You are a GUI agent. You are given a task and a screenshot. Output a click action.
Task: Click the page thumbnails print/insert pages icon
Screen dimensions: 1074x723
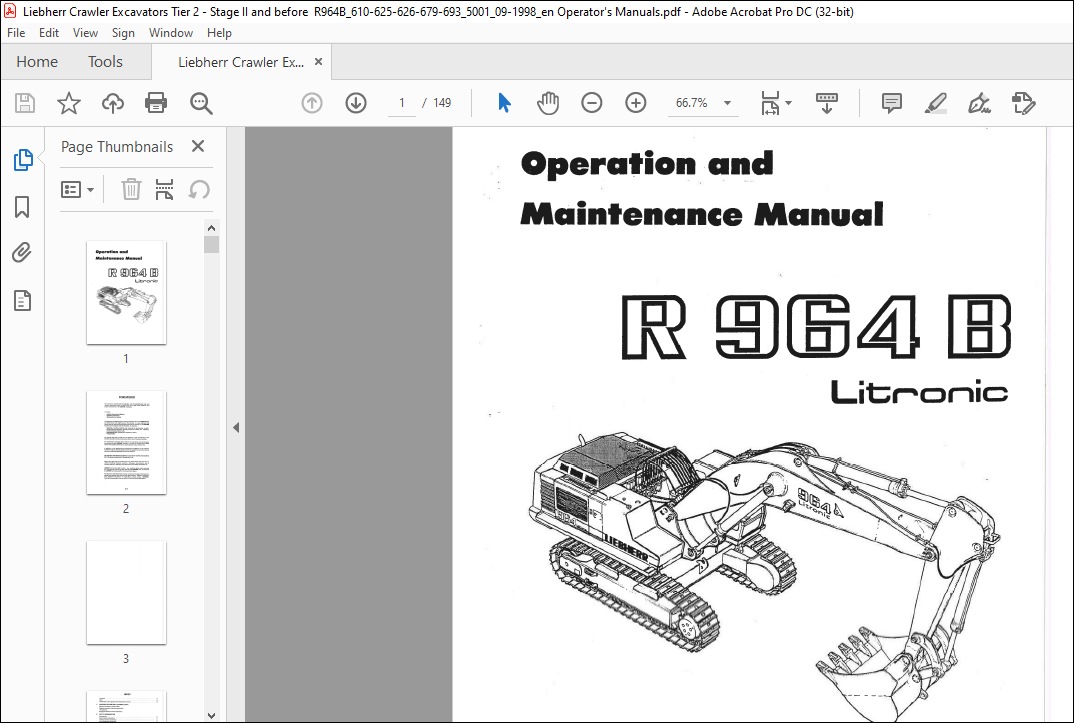click(x=164, y=190)
